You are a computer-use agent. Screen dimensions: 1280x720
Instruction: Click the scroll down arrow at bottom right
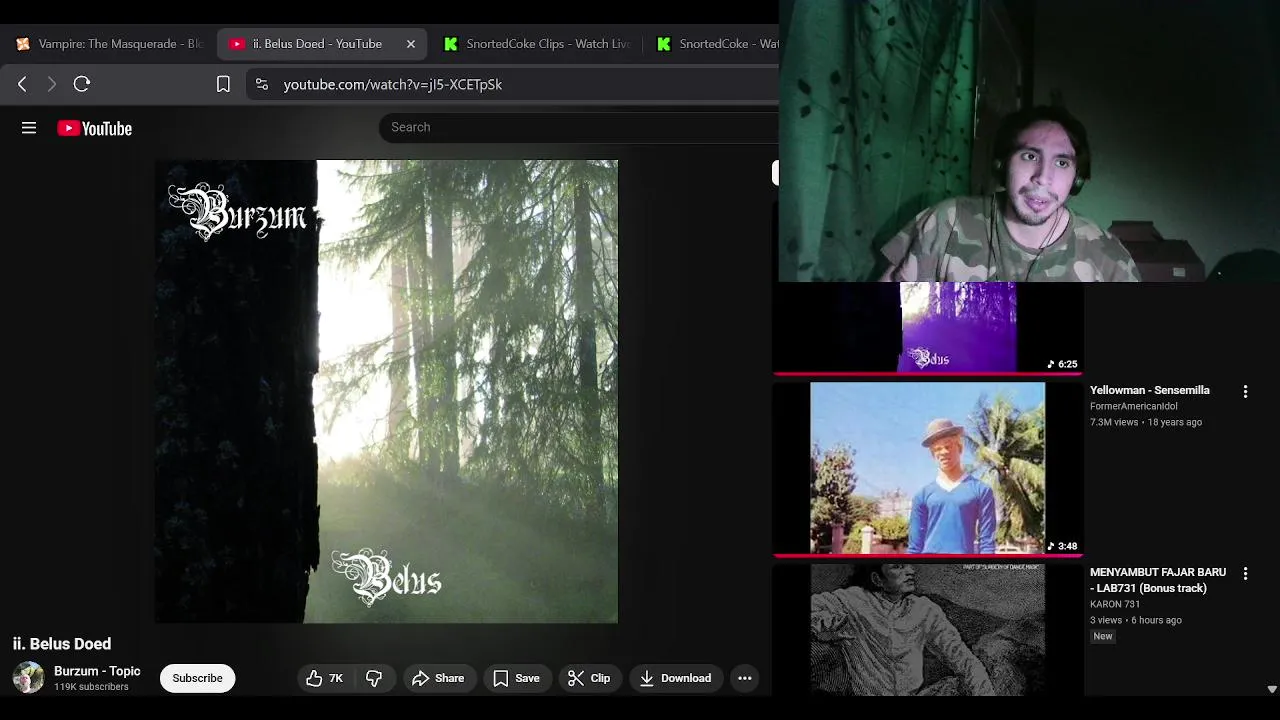[x=1272, y=689]
